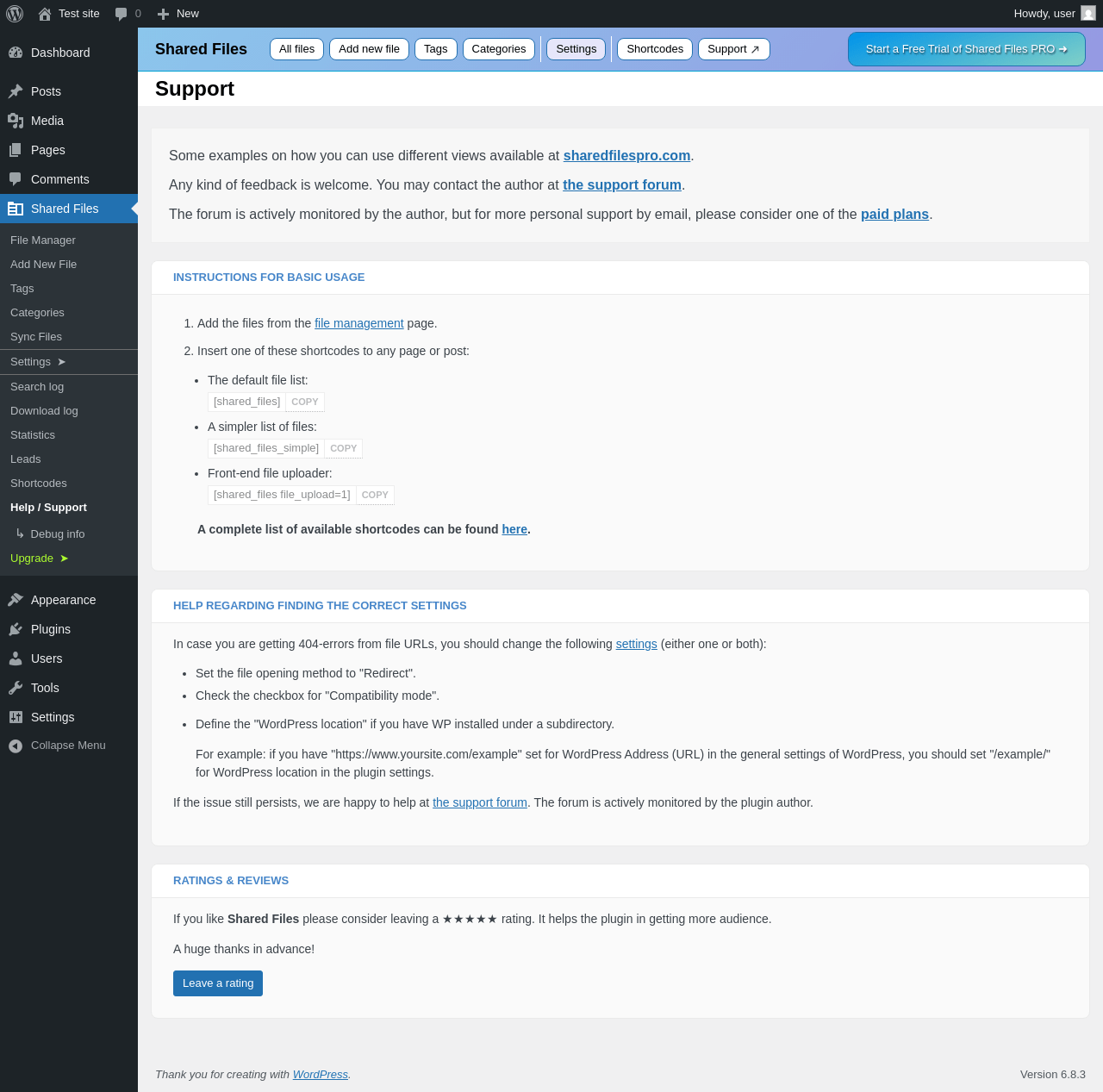Click the Appearance paintbrush icon
Viewport: 1103px width, 1092px height.
pyautogui.click(x=16, y=600)
